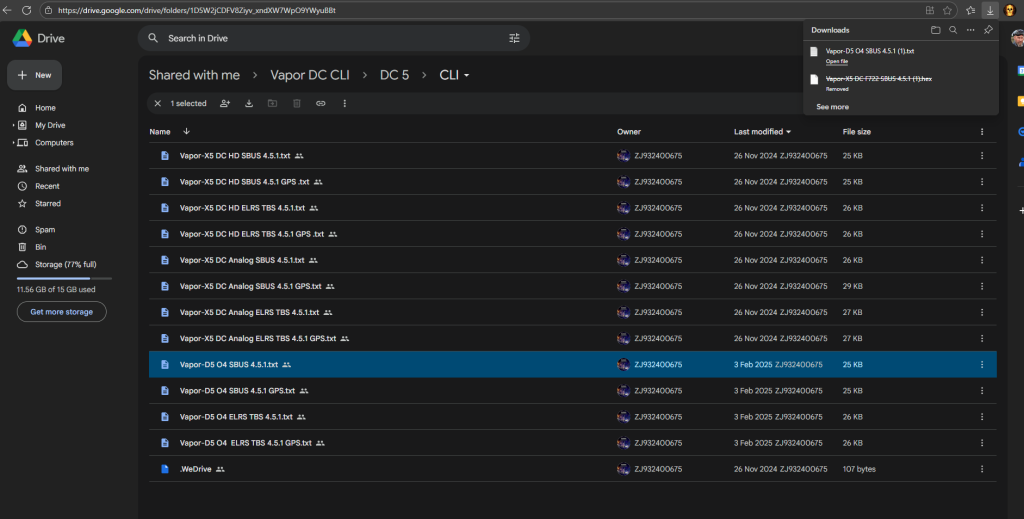The height and width of the screenshot is (519, 1024).
Task: Open more actions in selection toolbar
Action: pos(345,103)
